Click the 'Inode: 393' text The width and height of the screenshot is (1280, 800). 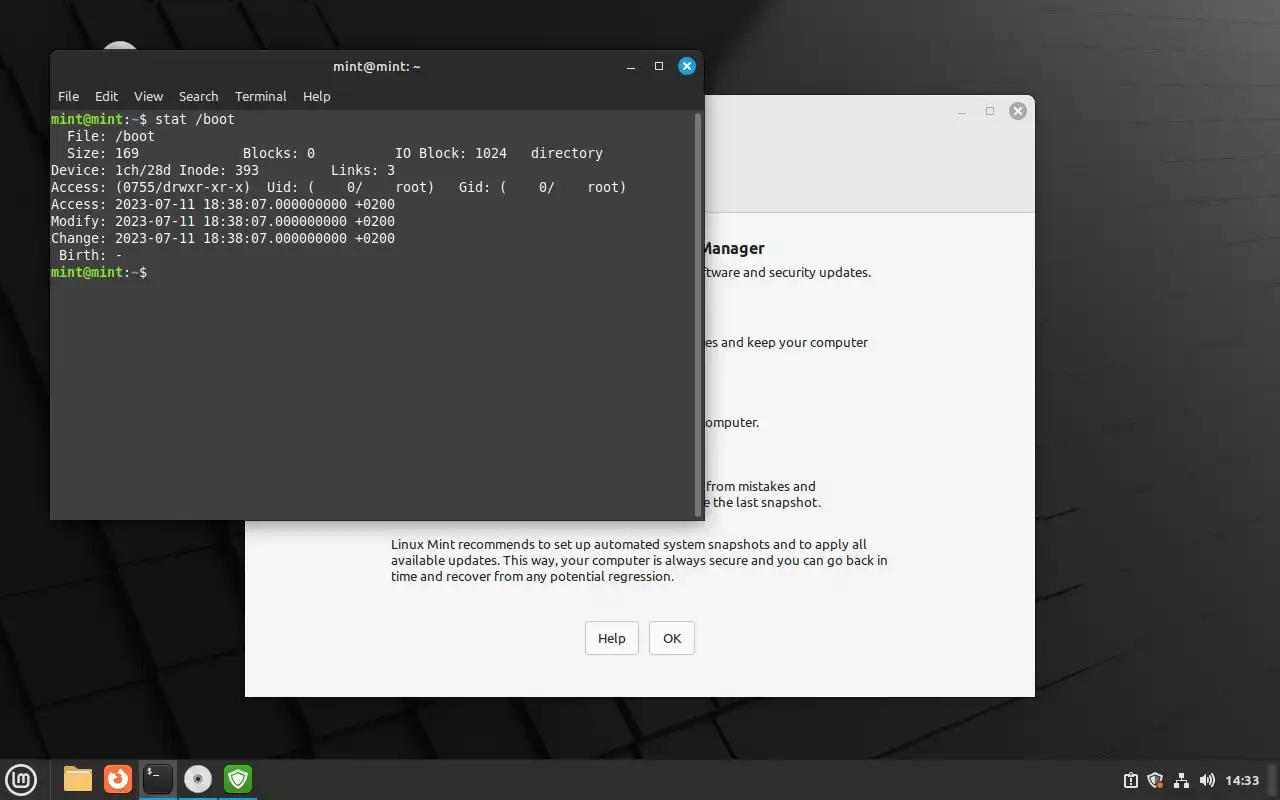219,170
